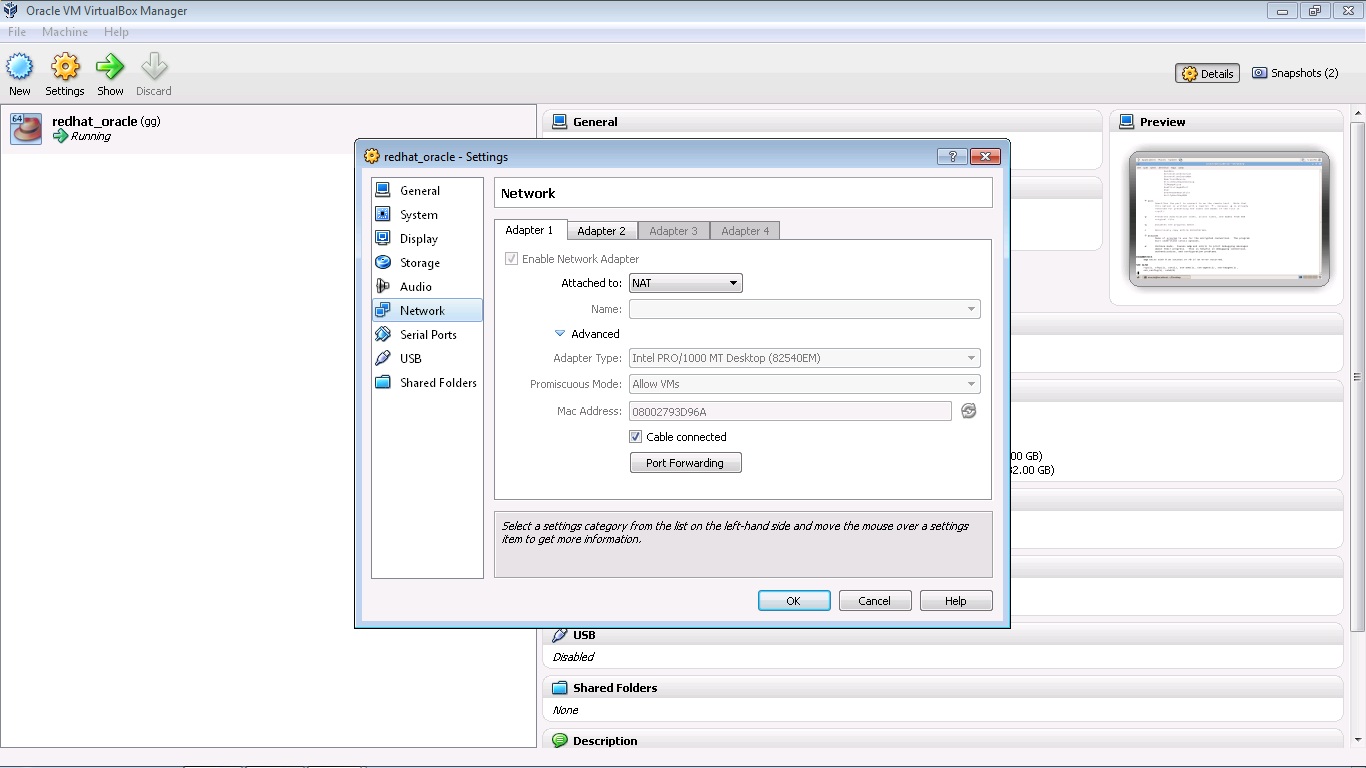
Task: Click the New virtual machine icon
Action: click(x=20, y=67)
